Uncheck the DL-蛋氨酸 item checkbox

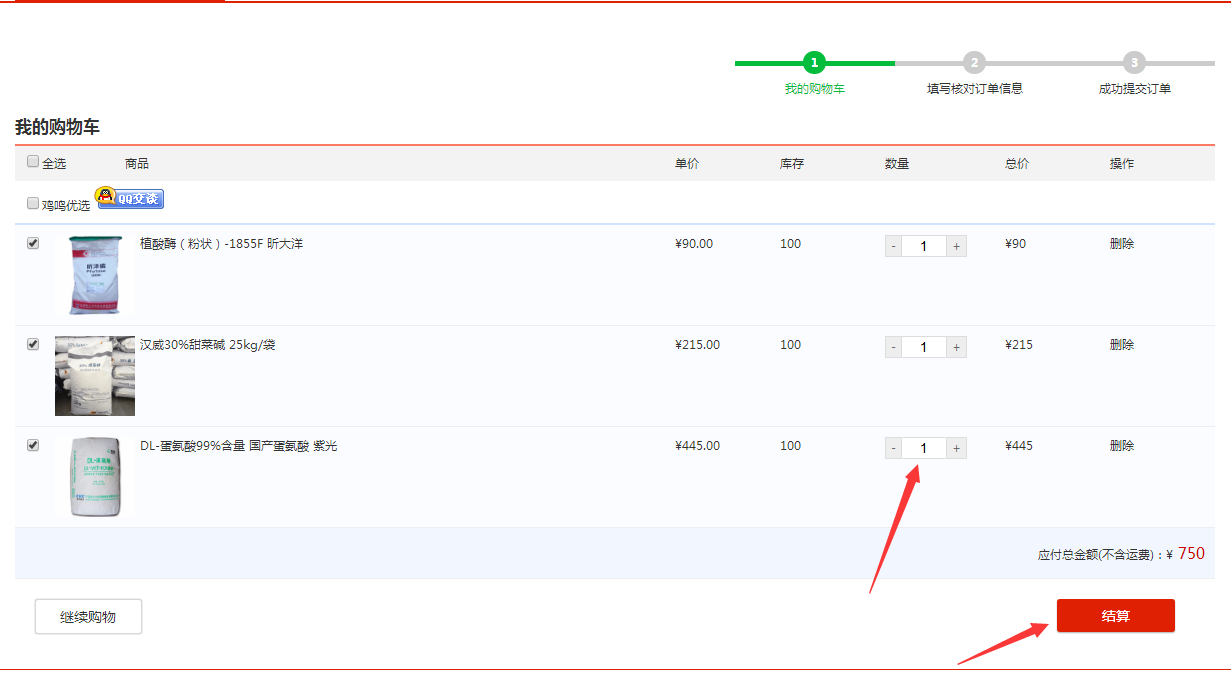[33, 445]
